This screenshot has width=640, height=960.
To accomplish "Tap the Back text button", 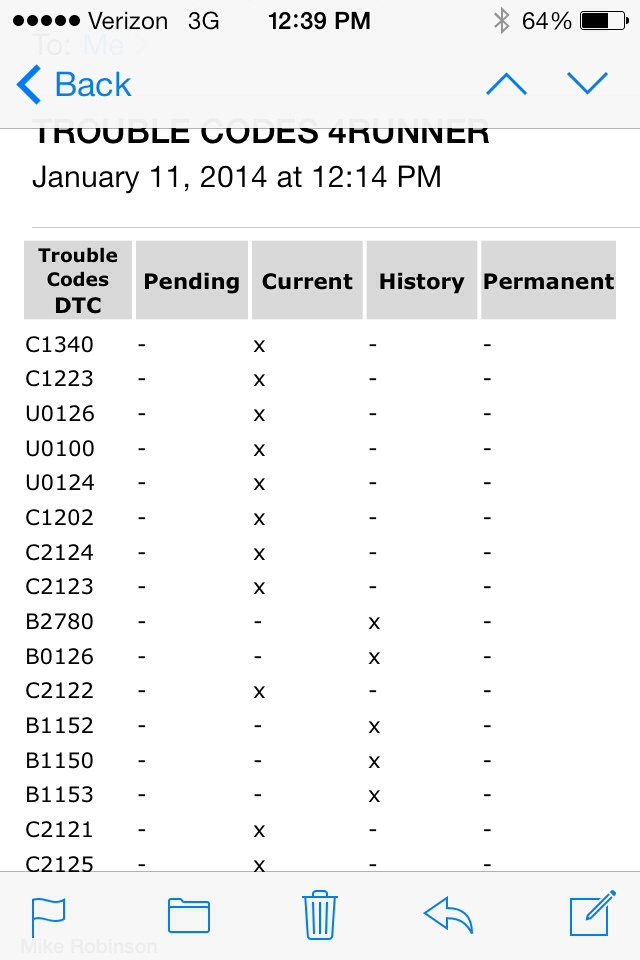I will (93, 84).
